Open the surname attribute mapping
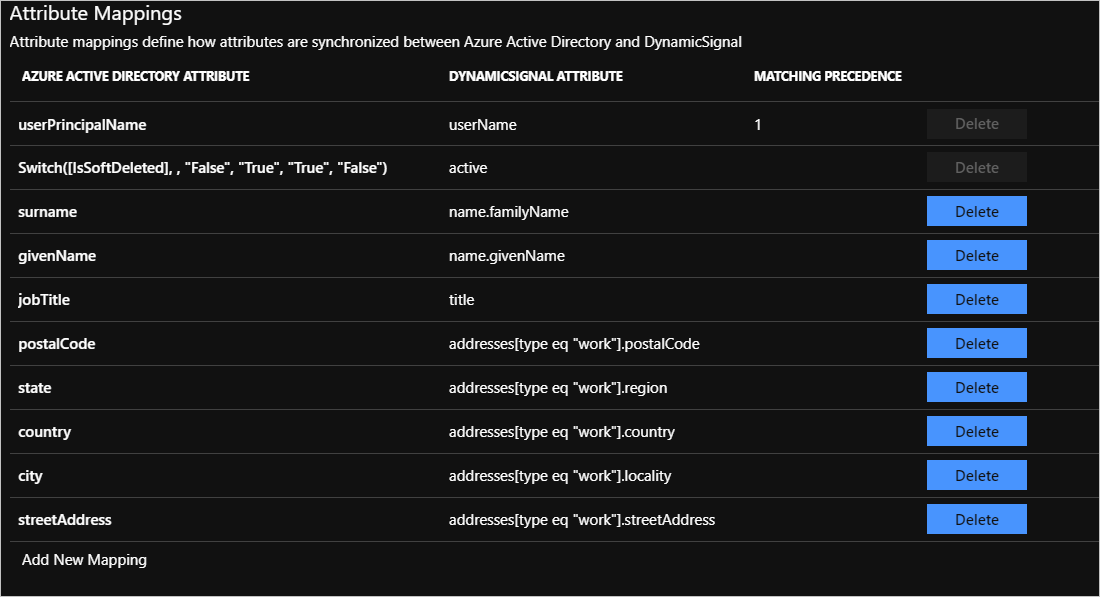The image size is (1100, 597). point(48,212)
